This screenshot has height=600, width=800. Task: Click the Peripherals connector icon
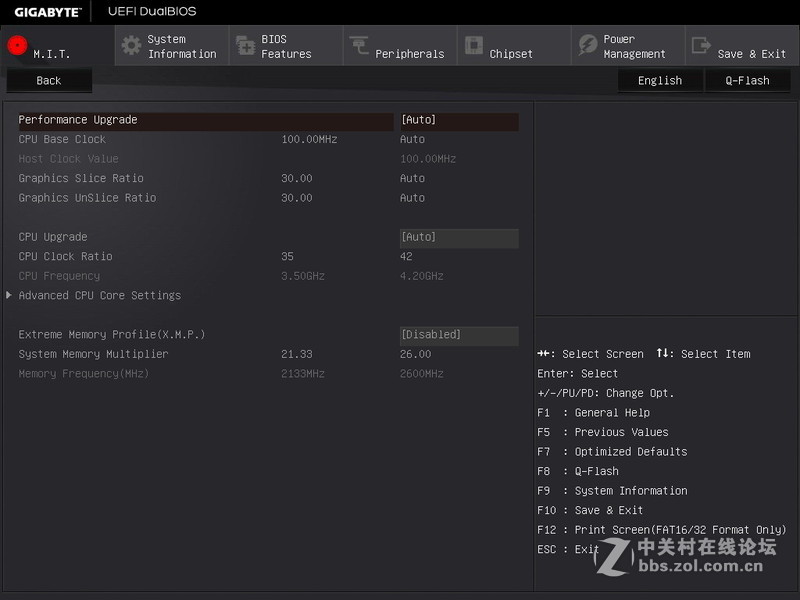(358, 45)
